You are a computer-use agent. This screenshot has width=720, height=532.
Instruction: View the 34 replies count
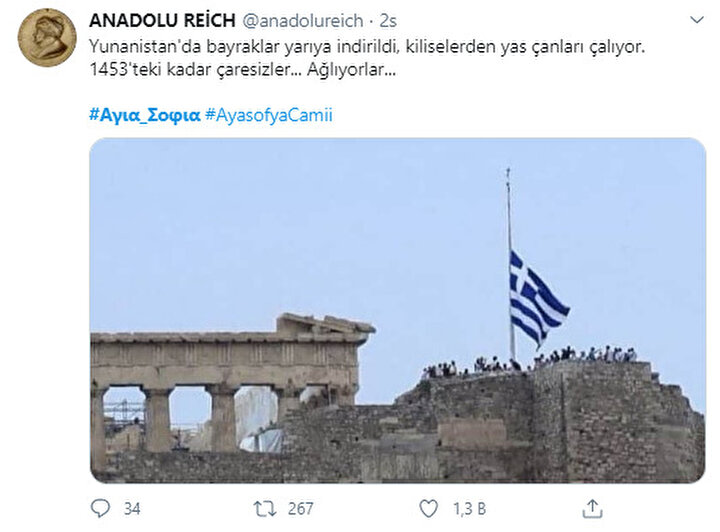click(132, 509)
